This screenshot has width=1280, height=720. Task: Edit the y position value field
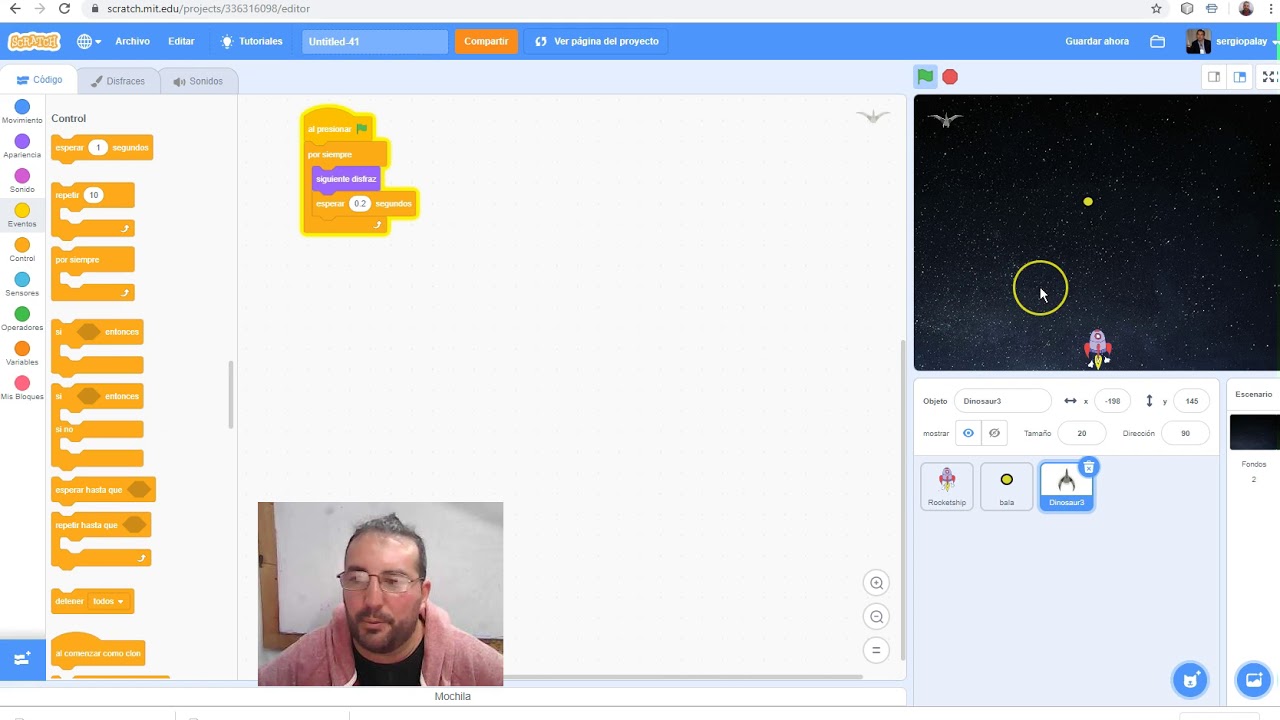tap(1191, 401)
